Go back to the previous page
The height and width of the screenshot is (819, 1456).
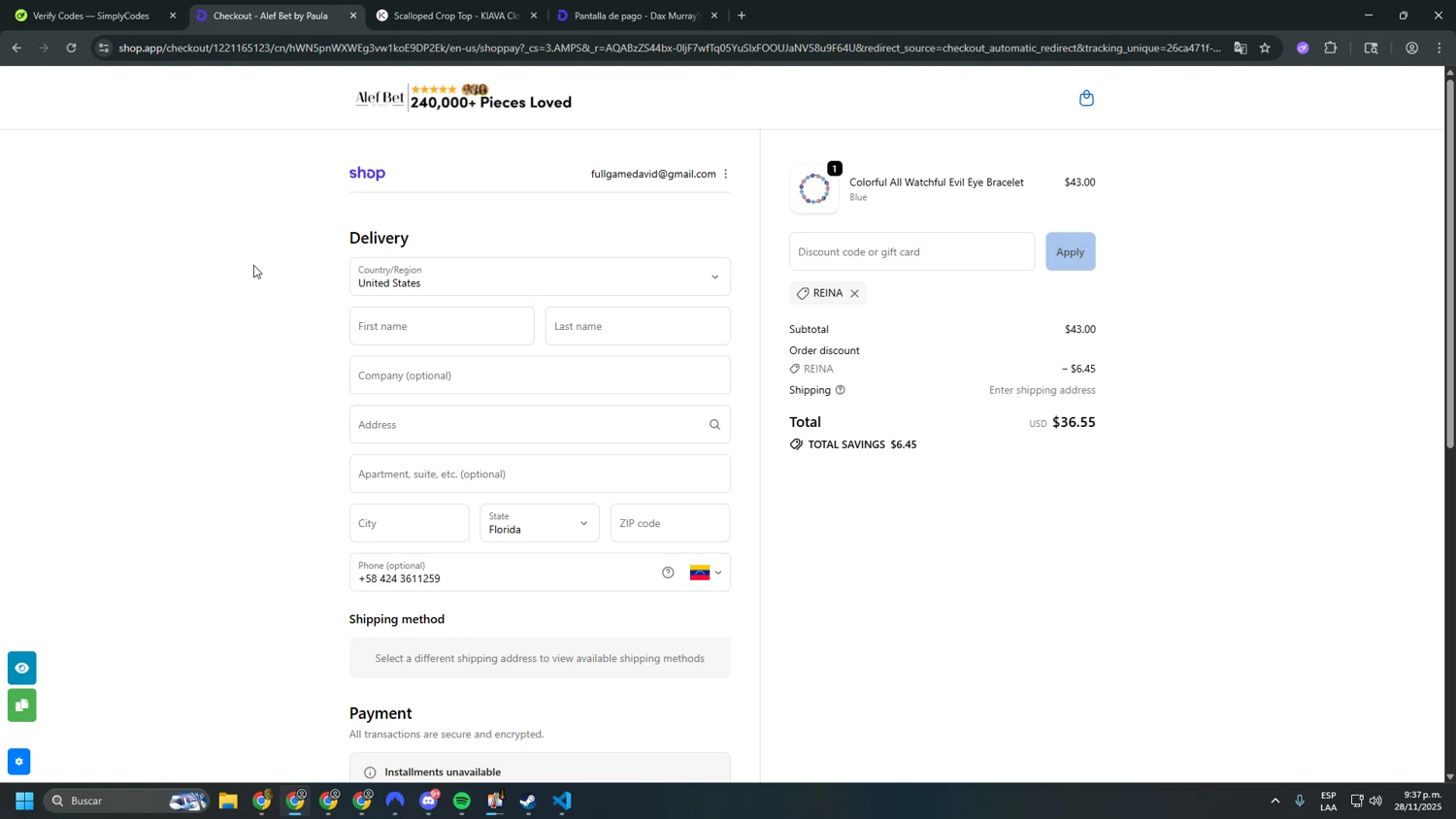coord(17,48)
